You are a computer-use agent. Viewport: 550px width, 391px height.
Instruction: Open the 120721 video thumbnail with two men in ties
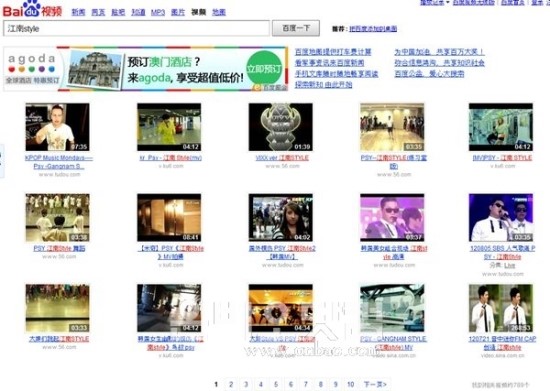tap(501, 308)
